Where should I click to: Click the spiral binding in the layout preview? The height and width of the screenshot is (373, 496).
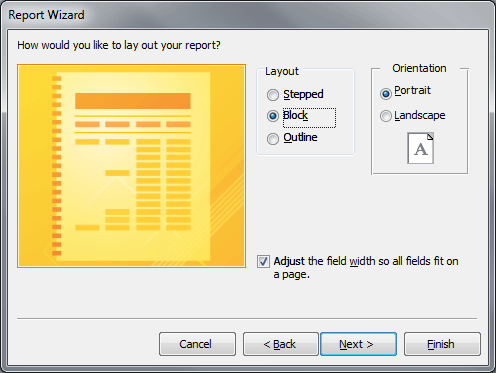57,166
